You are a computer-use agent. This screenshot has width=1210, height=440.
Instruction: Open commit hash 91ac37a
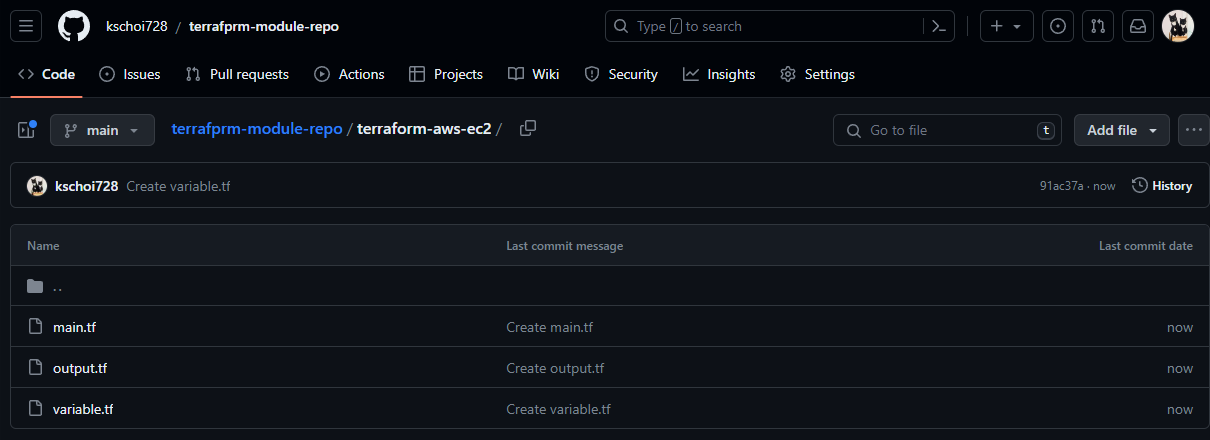[x=1062, y=186]
